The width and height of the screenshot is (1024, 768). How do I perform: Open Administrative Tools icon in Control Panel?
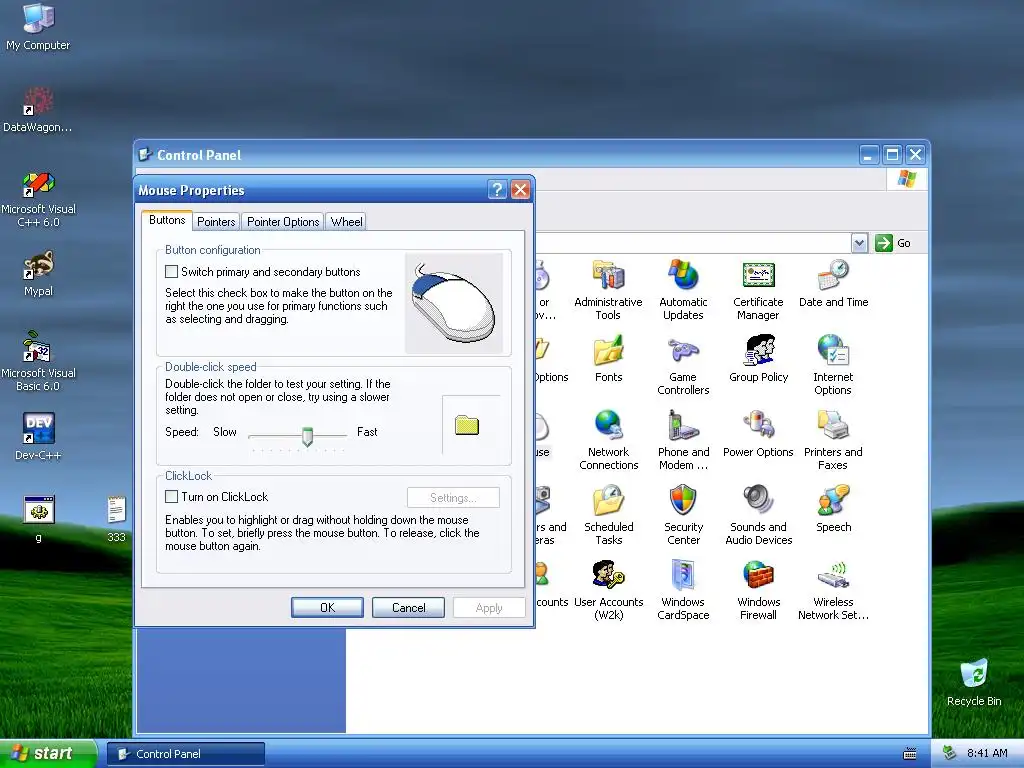click(x=608, y=289)
